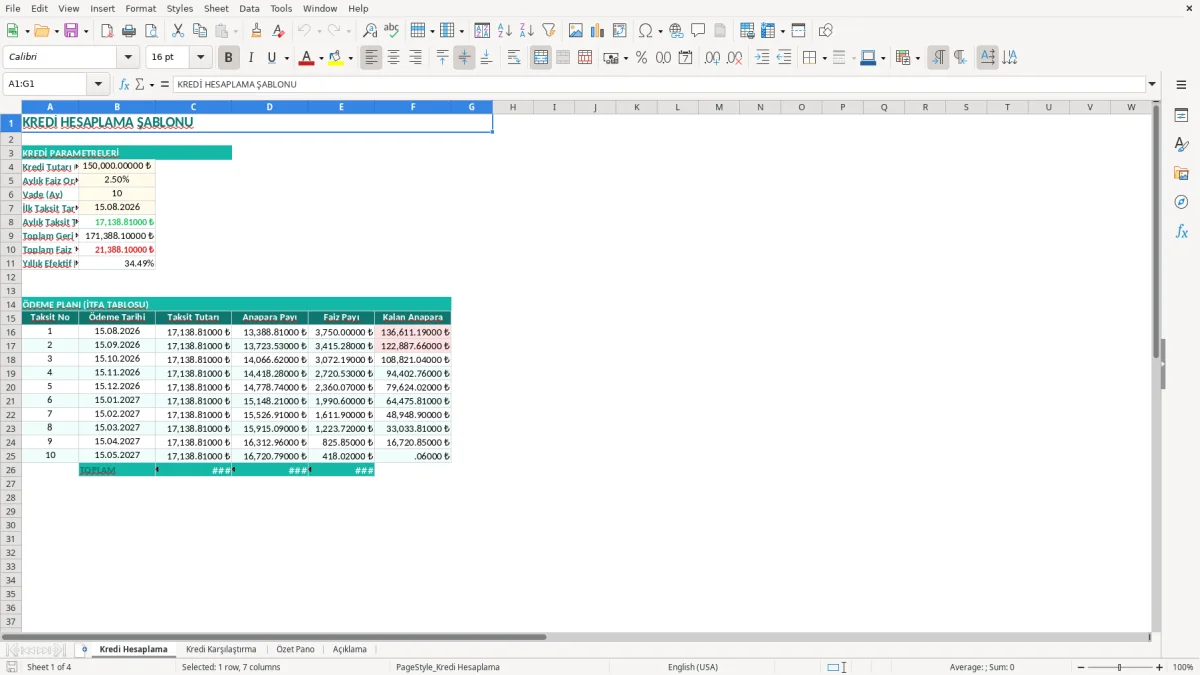Open Underline style dropdown arrow
This screenshot has height=675, width=1200.
point(285,58)
